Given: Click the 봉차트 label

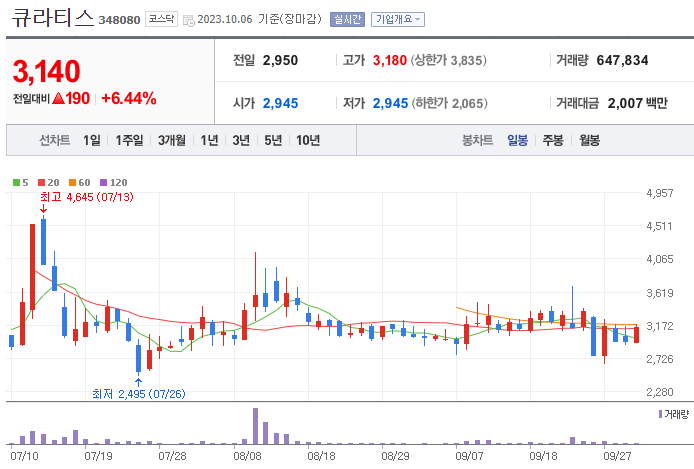Looking at the screenshot, I should pos(478,141).
